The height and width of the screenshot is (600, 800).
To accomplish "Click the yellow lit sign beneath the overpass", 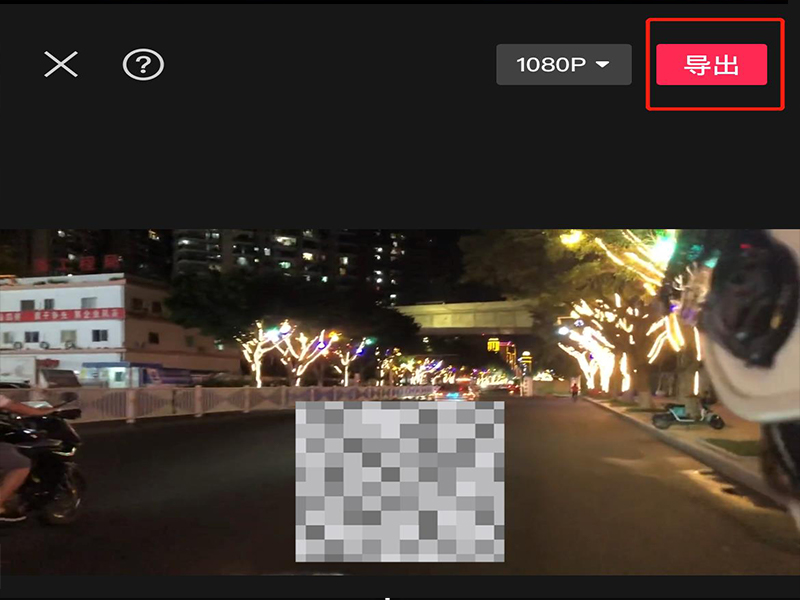I will click(x=493, y=346).
